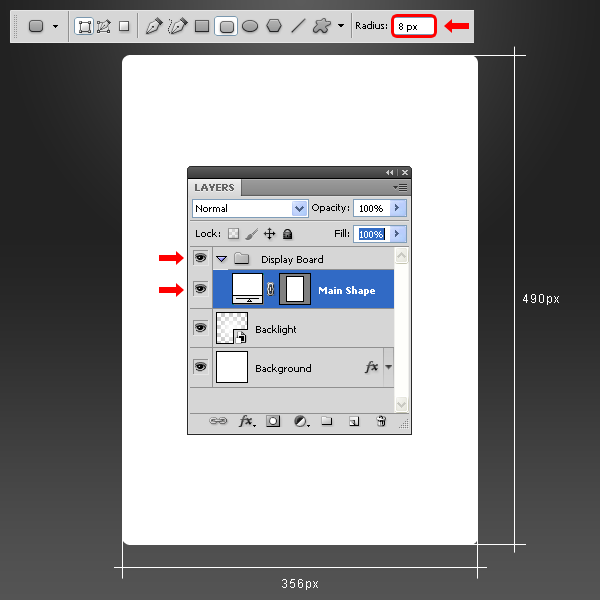The image size is (600, 600).
Task: Choose the Ellipse shape tool
Action: click(x=250, y=26)
